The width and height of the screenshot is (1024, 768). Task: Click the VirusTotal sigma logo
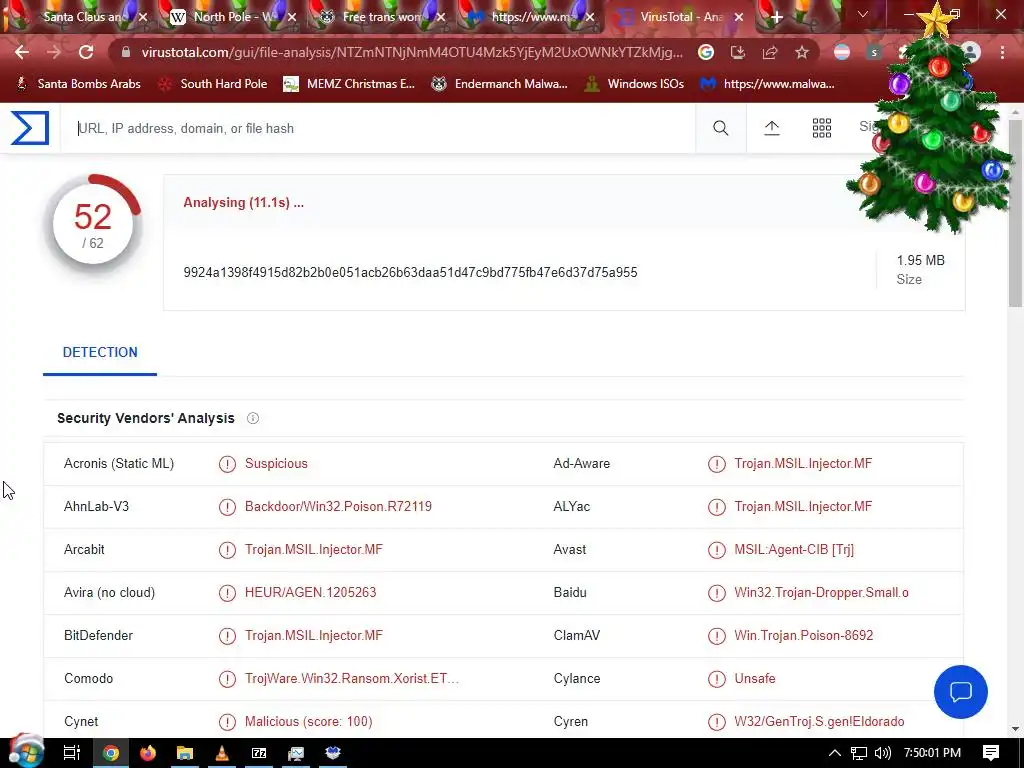(x=30, y=128)
